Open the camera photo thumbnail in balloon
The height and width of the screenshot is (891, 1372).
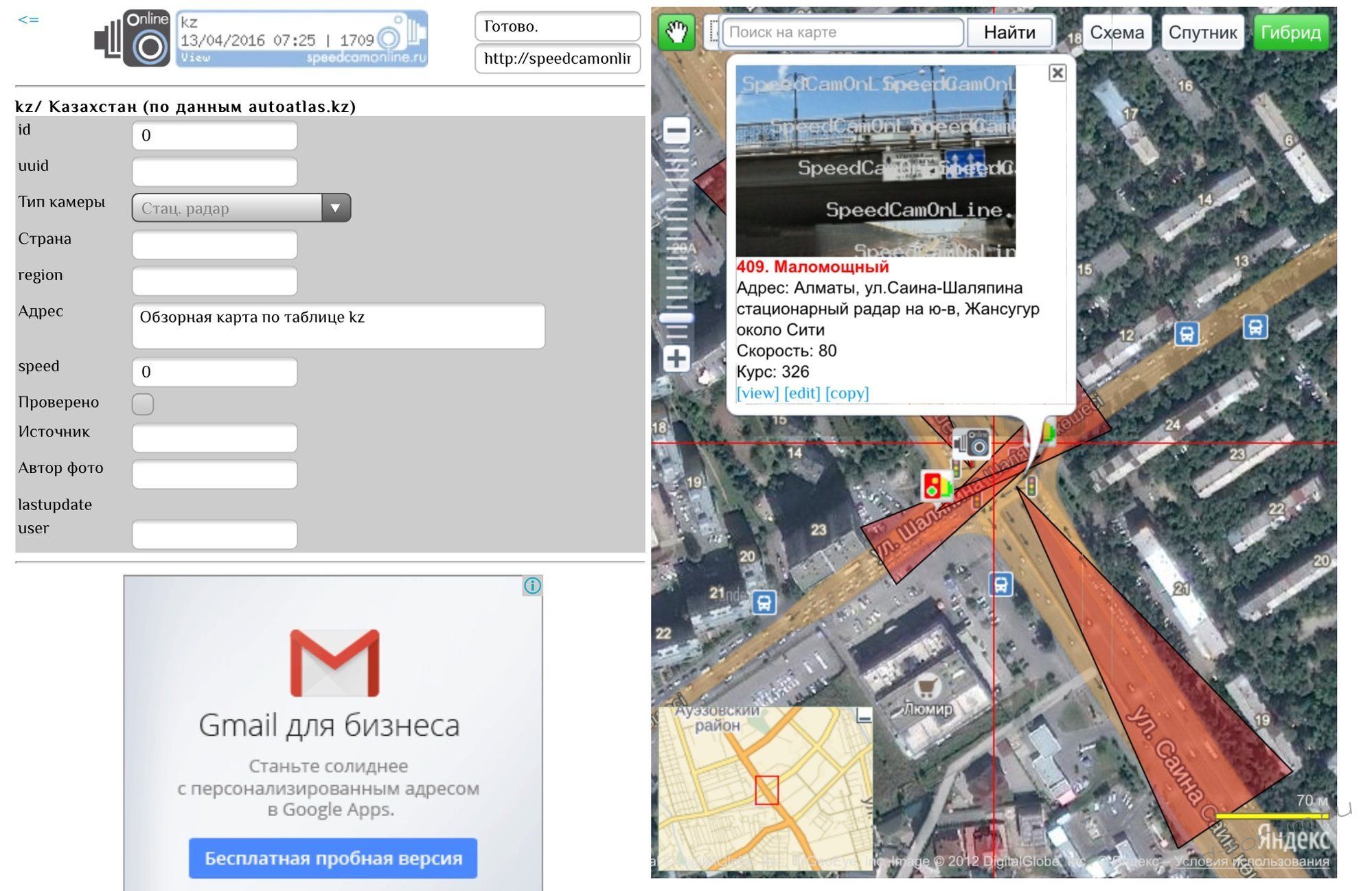[876, 161]
